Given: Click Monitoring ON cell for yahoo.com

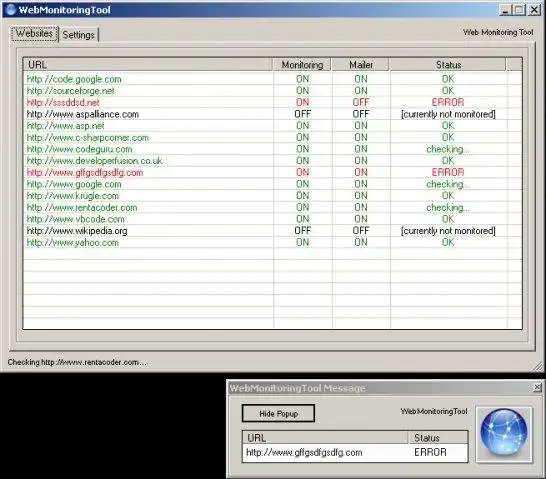Looking at the screenshot, I should (x=302, y=242).
